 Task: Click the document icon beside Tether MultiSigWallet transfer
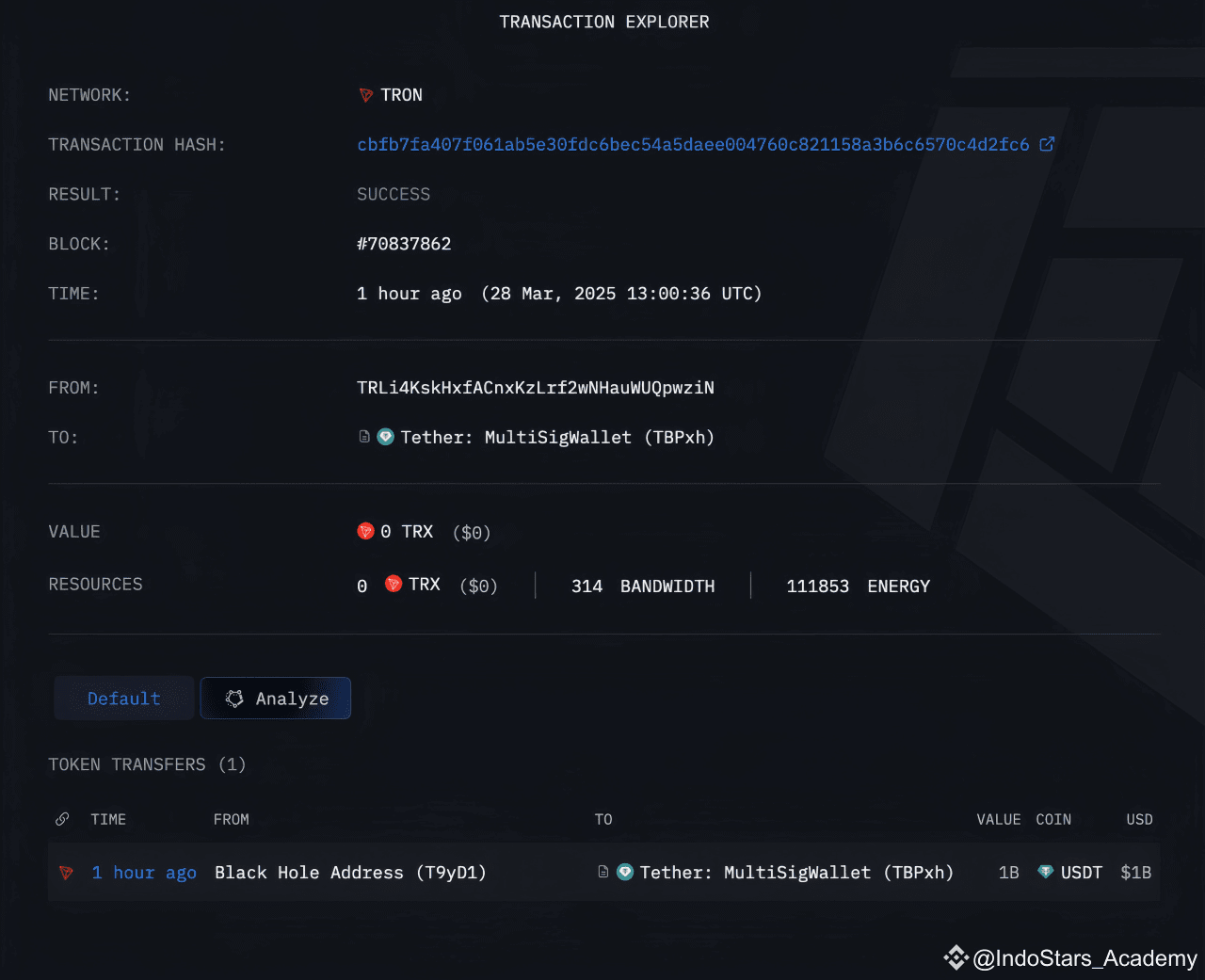tap(603, 872)
